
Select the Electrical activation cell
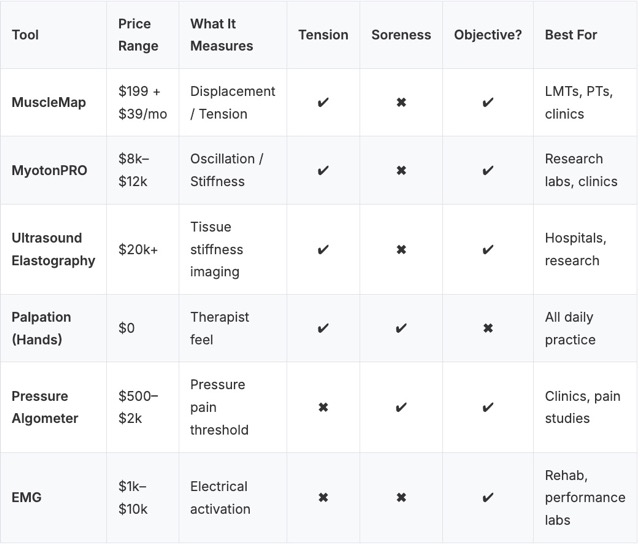pyautogui.click(x=221, y=498)
